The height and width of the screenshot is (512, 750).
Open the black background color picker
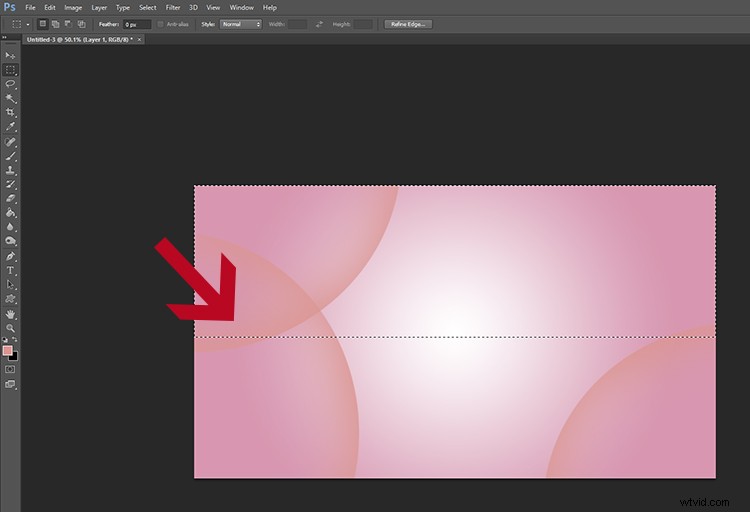click(14, 357)
